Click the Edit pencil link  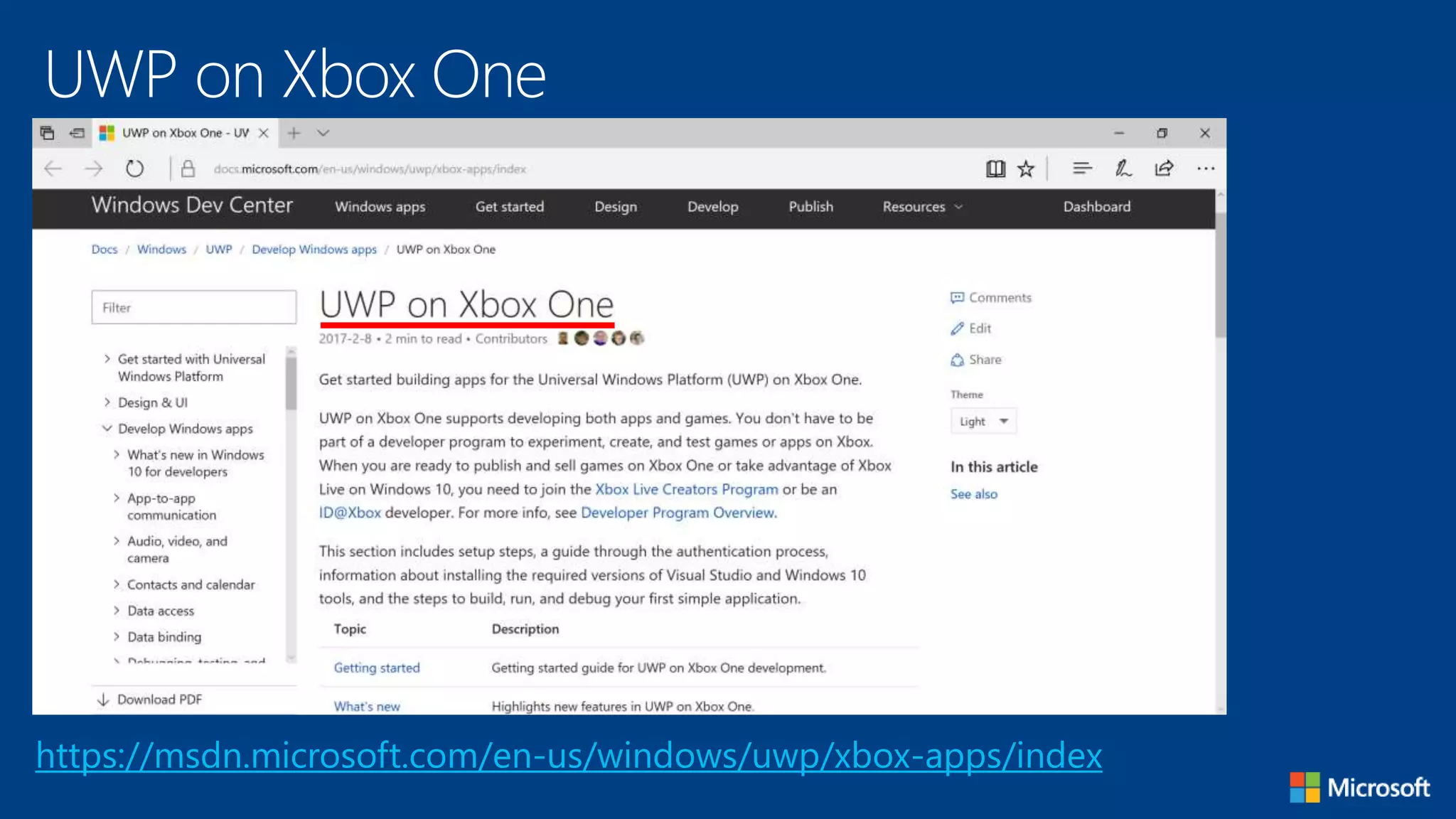971,328
